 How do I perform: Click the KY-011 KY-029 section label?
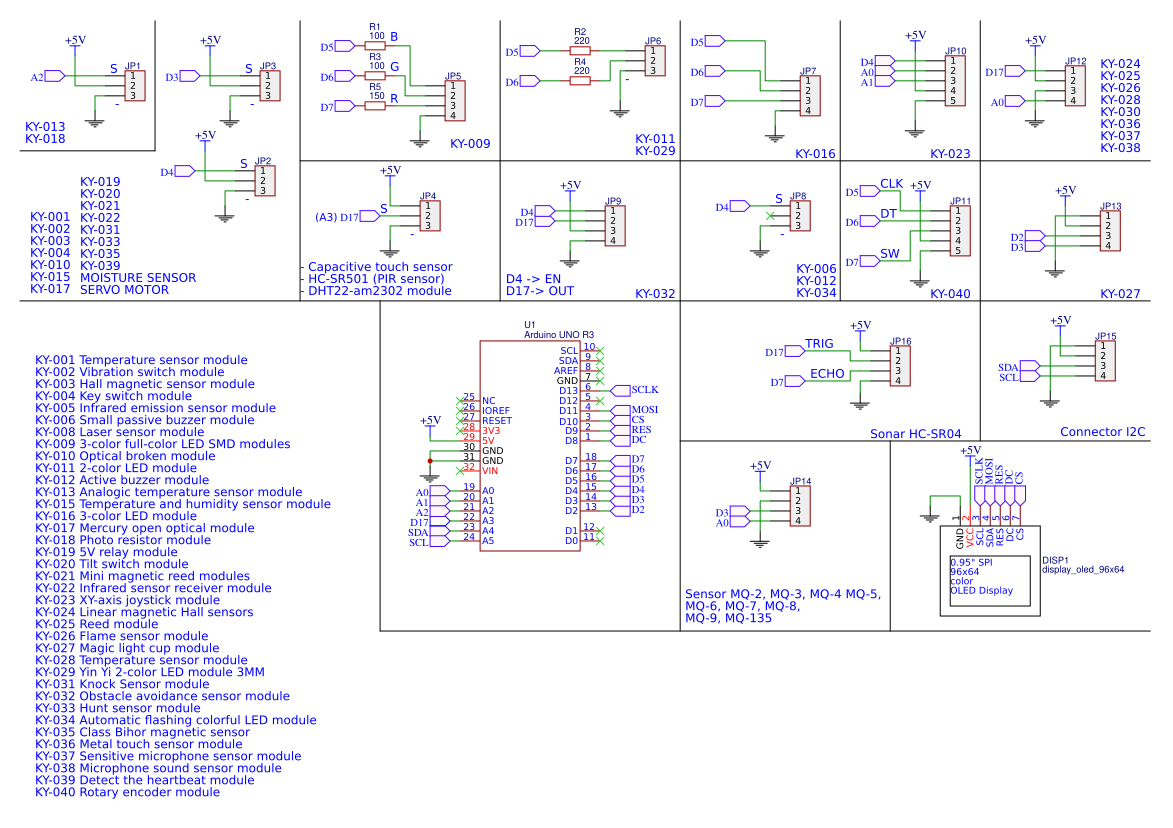pyautogui.click(x=655, y=144)
